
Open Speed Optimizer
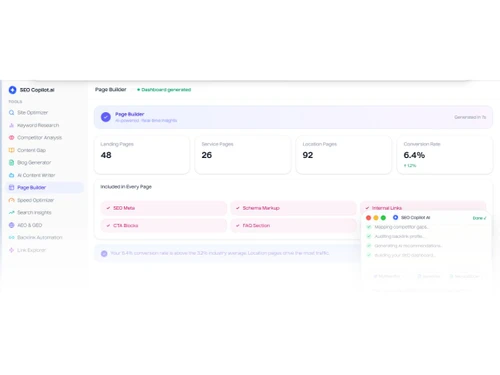[x=45, y=200]
